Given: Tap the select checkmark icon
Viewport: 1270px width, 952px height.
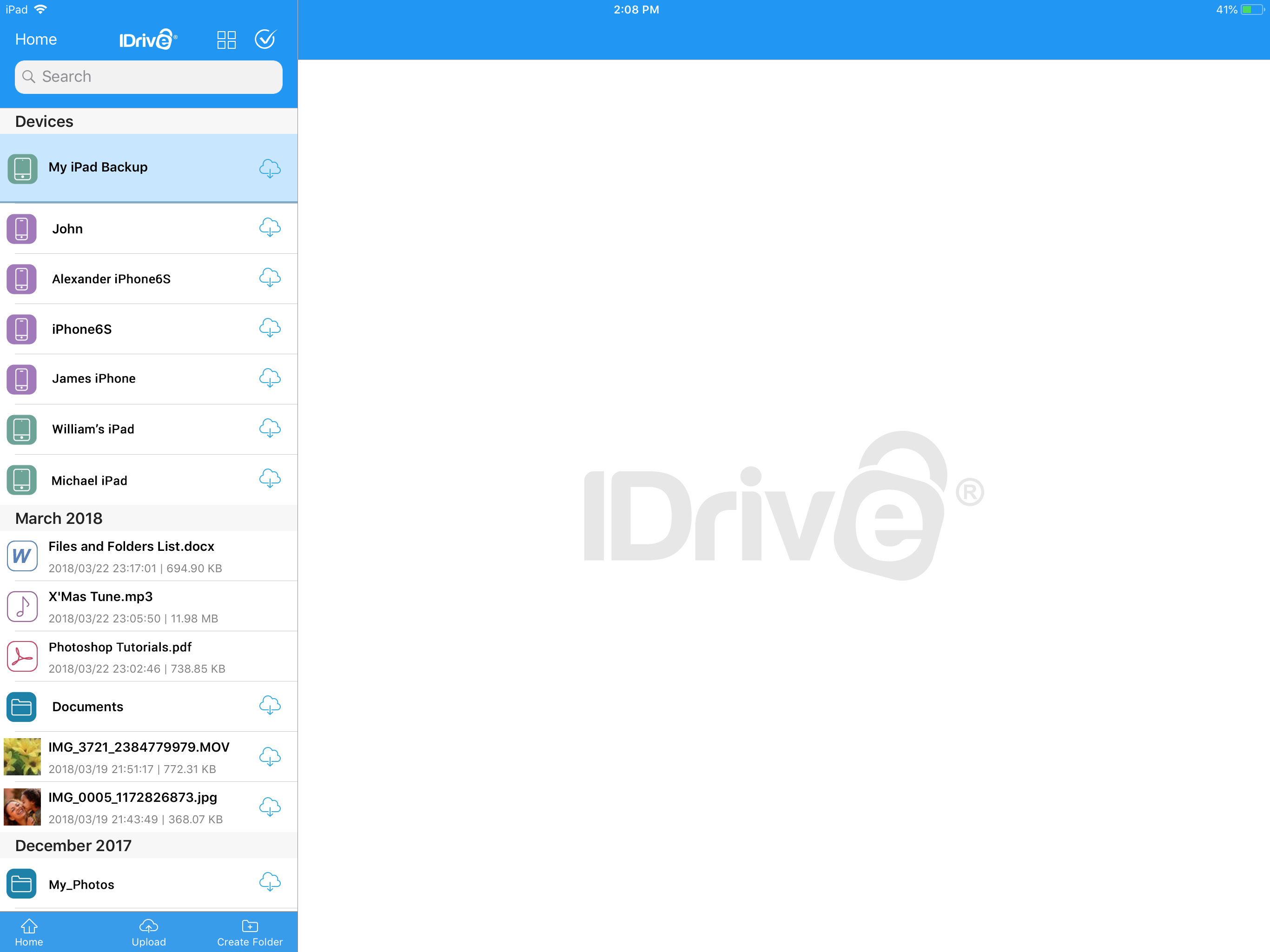Looking at the screenshot, I should 265,39.
